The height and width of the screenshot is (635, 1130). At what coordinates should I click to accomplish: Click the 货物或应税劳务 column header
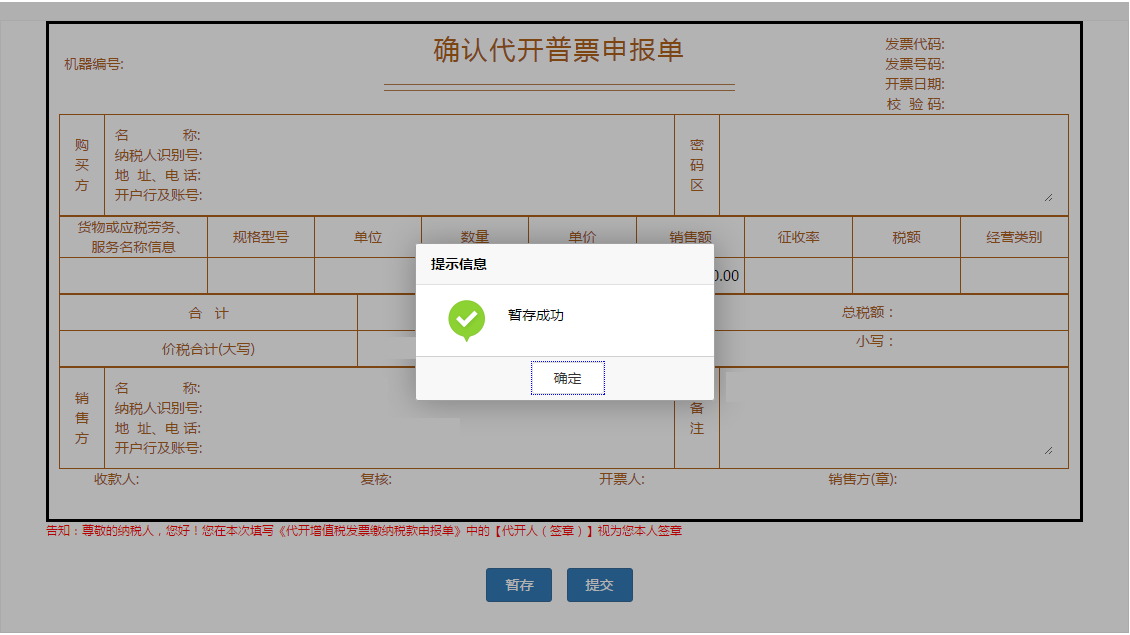tap(133, 237)
